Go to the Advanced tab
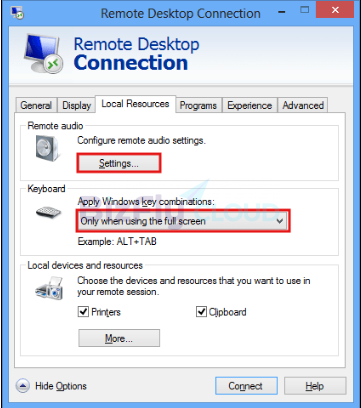Screen dimensions: 361x408 pos(303,105)
